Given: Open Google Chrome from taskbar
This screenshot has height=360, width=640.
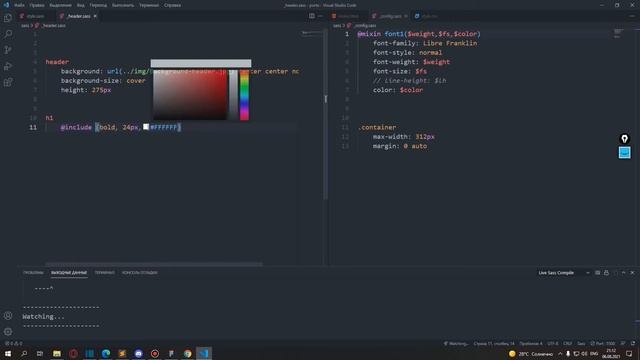Looking at the screenshot, I should click(x=187, y=353).
